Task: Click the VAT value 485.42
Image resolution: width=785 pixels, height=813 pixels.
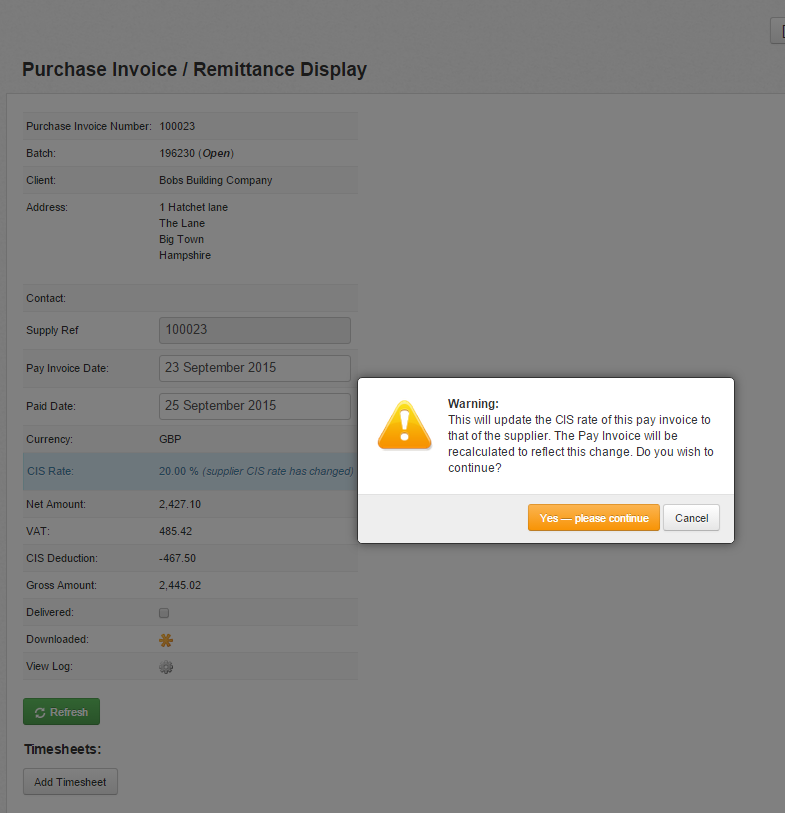Action: click(176, 531)
